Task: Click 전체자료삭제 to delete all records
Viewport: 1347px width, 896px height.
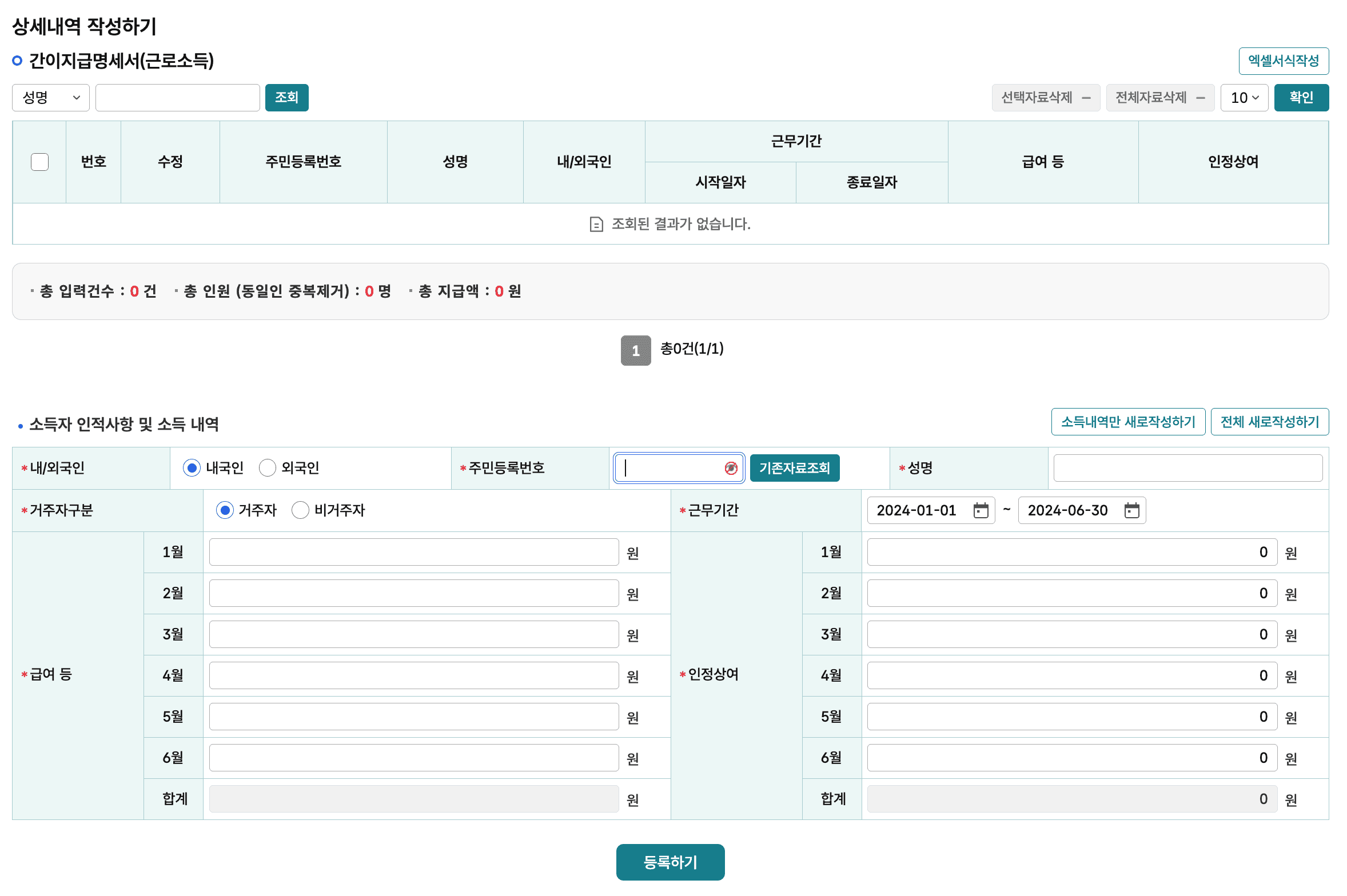Action: 1160,98
